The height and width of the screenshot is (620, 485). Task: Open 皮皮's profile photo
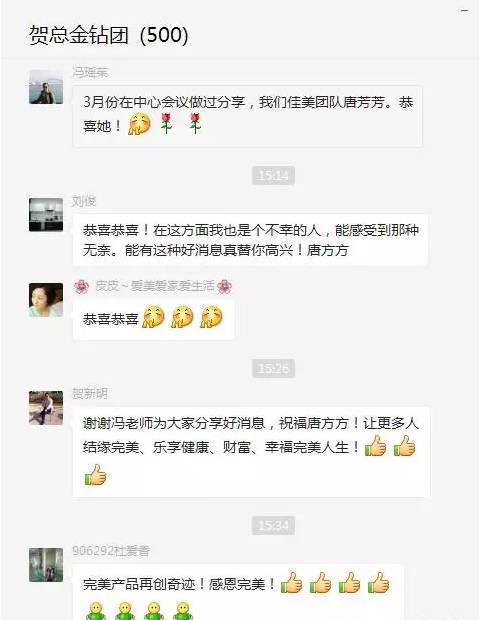pyautogui.click(x=46, y=300)
